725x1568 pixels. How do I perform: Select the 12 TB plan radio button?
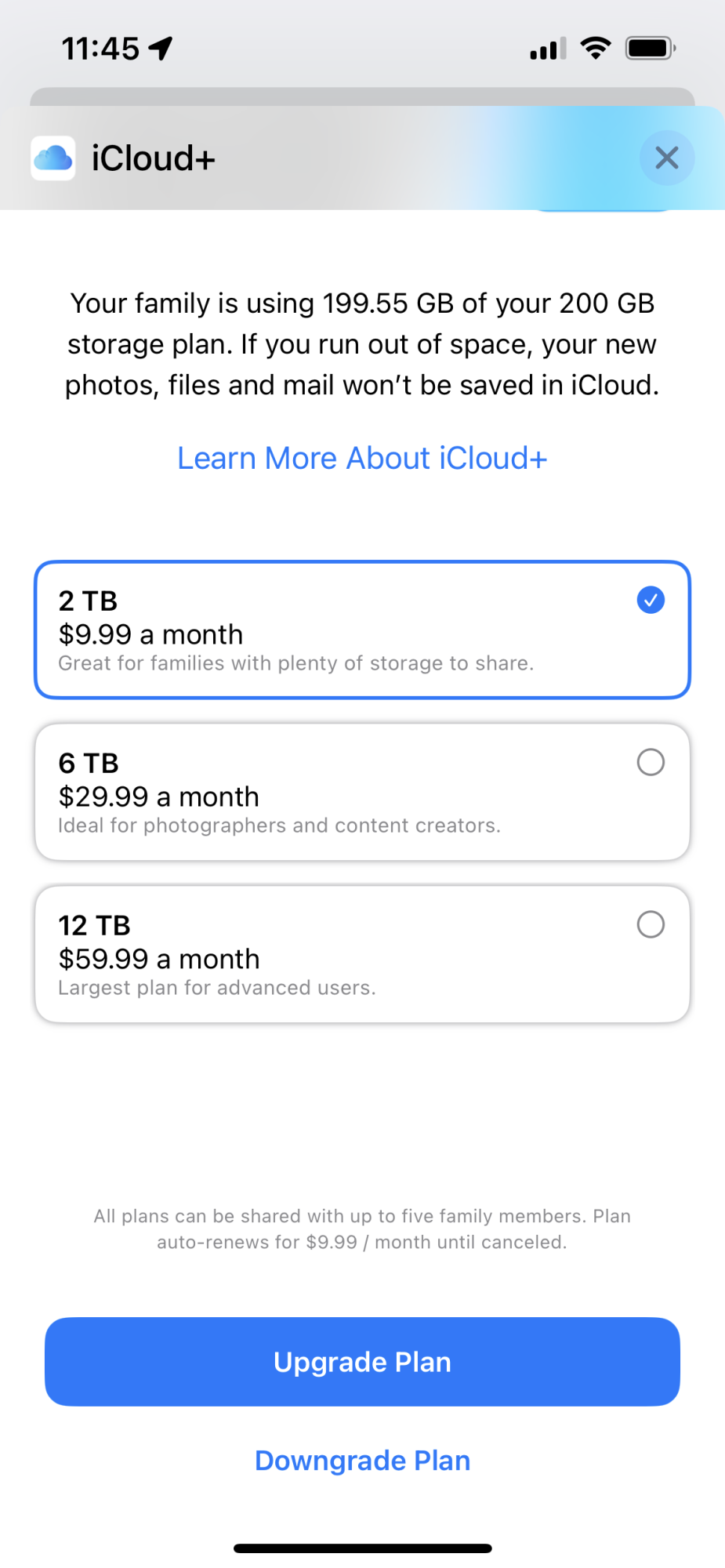[651, 924]
